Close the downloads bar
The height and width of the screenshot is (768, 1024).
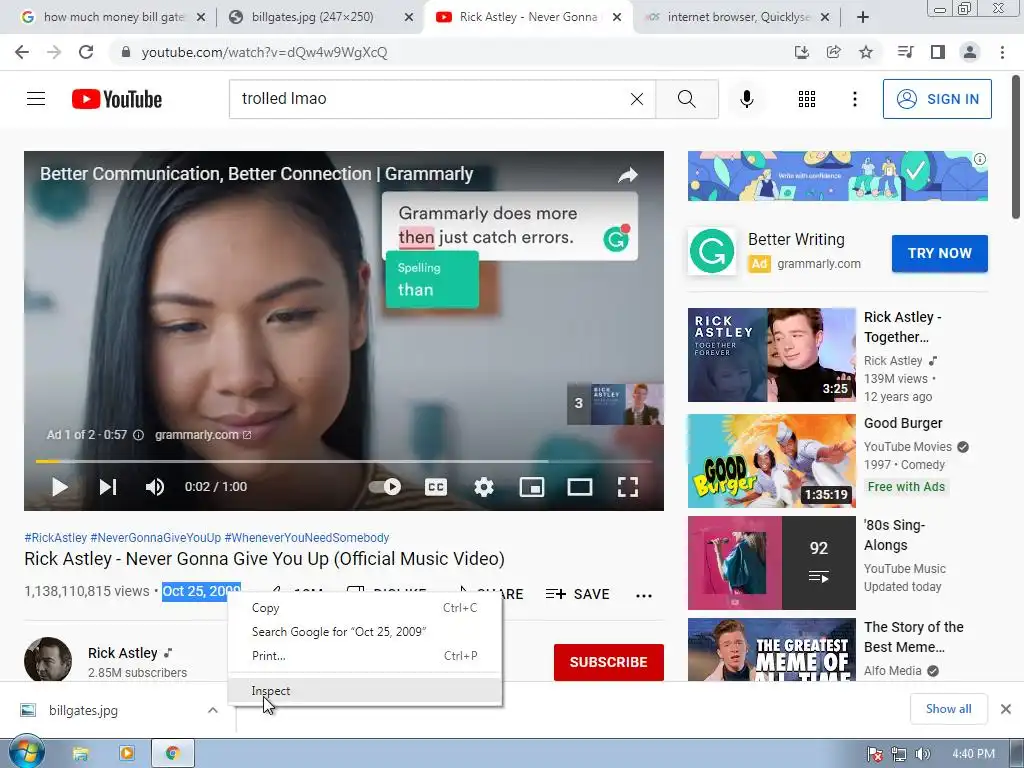click(1006, 709)
